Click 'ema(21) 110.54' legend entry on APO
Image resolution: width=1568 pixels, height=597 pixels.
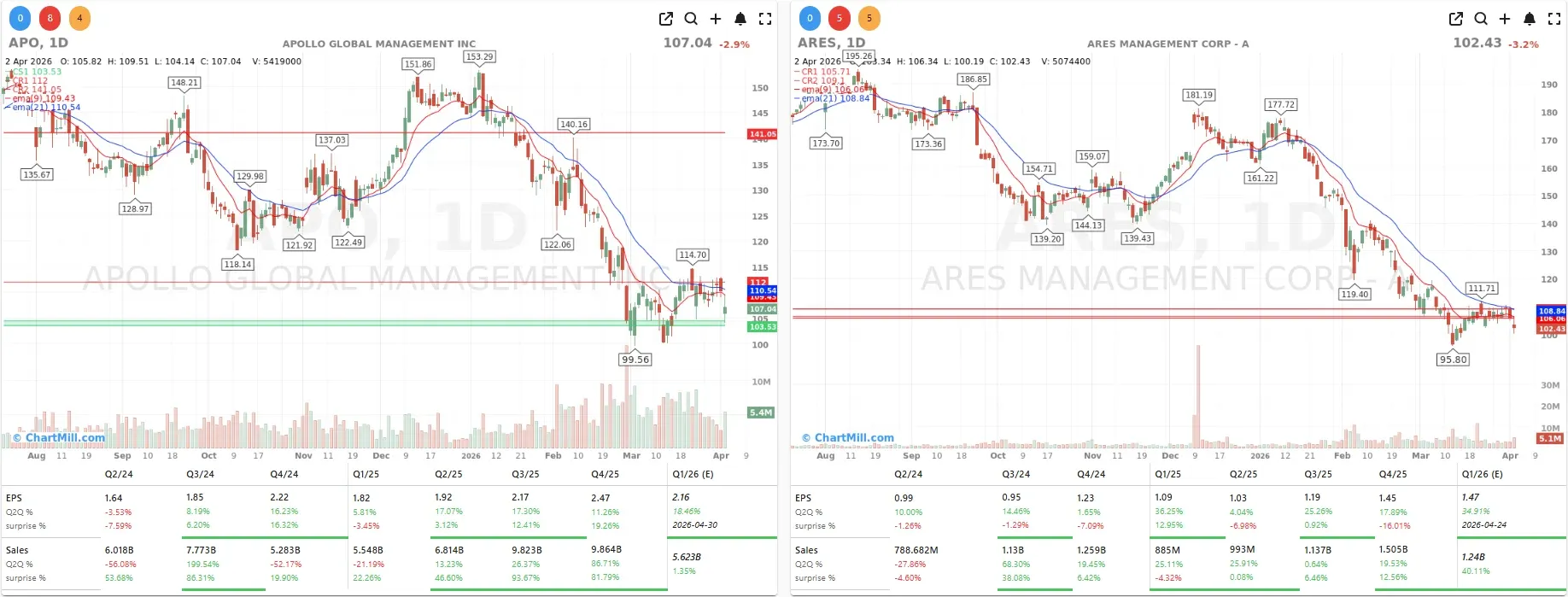pos(46,108)
